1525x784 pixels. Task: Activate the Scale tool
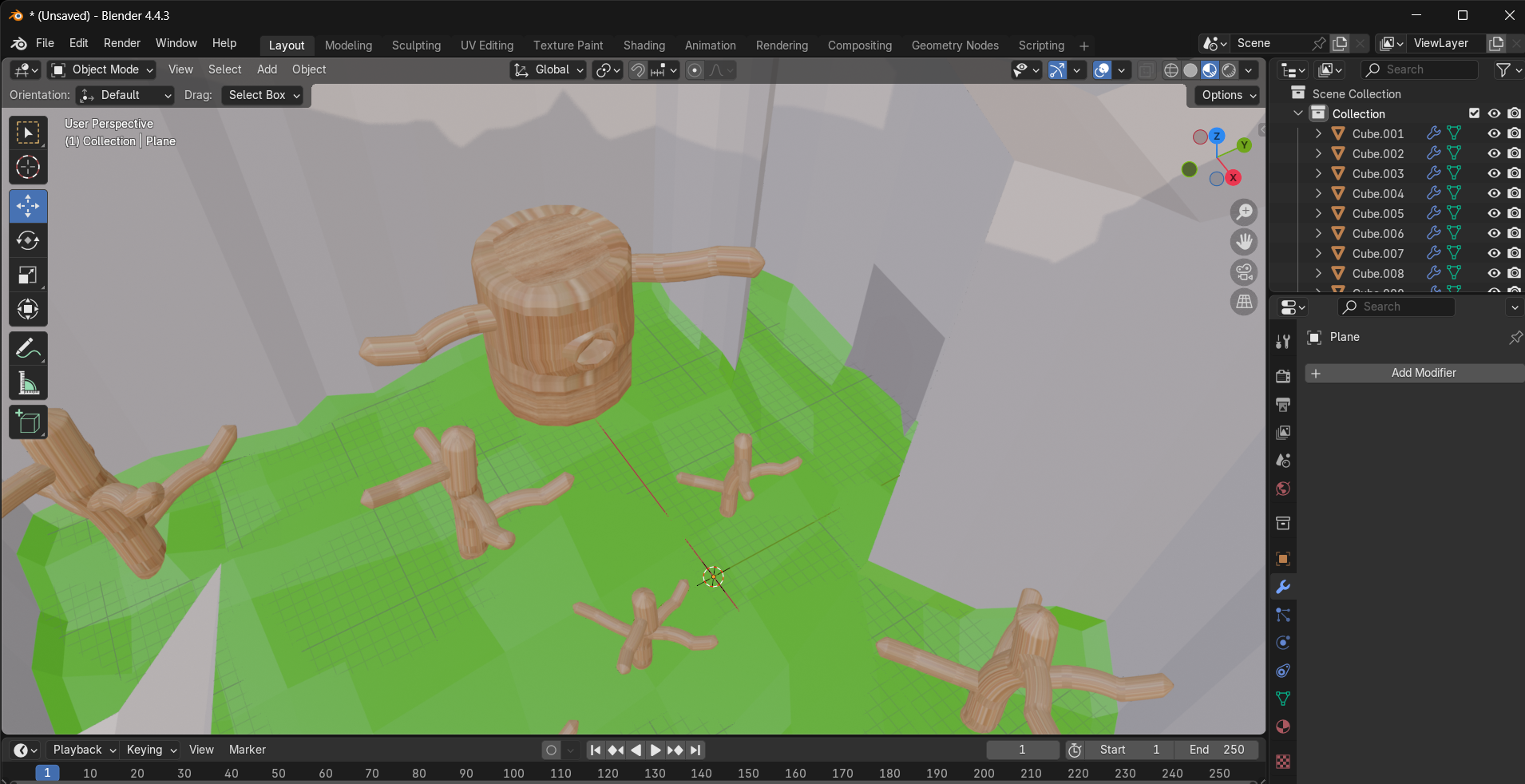pos(28,275)
